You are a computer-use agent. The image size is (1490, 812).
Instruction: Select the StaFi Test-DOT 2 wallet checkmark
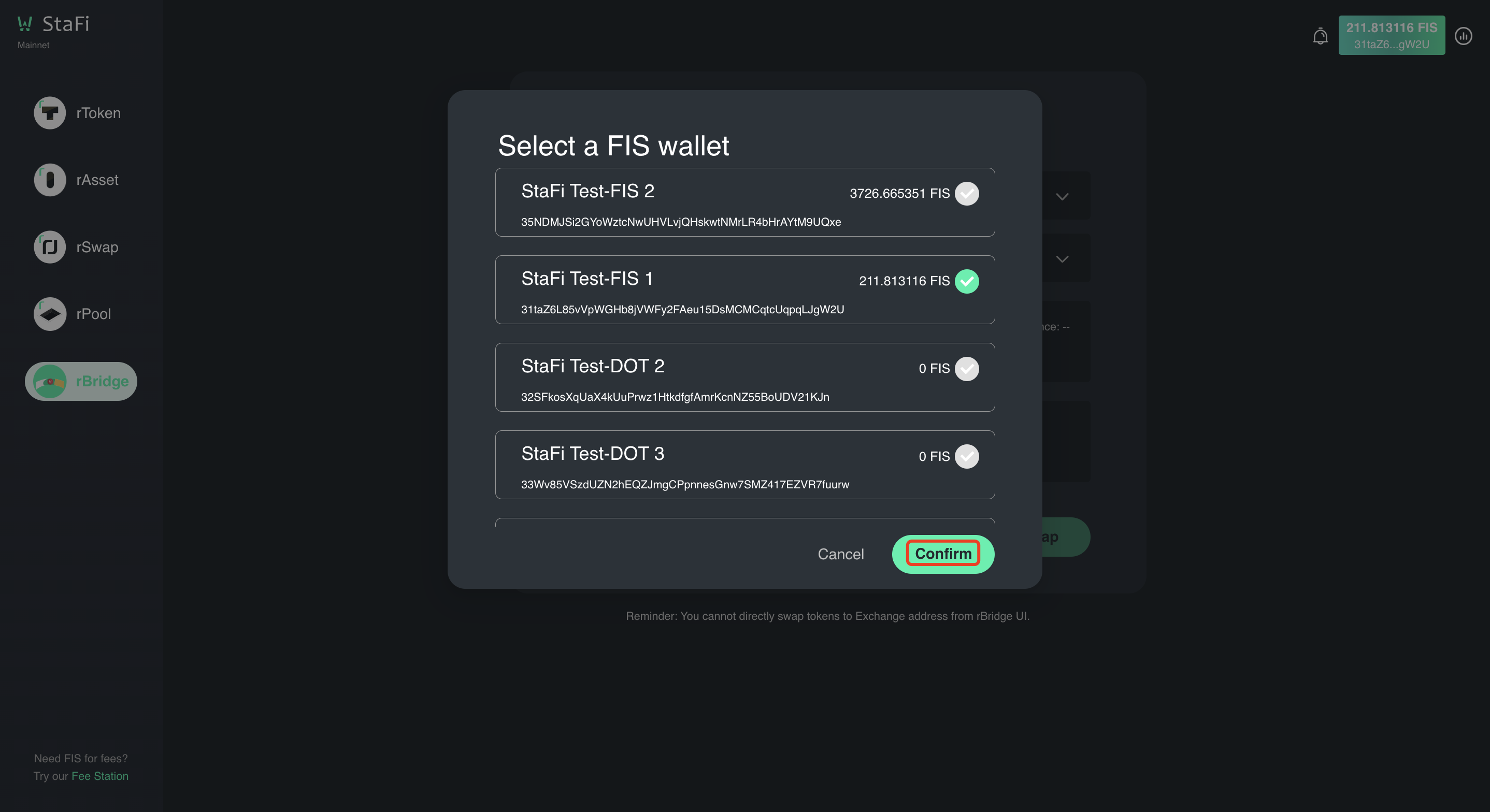pos(967,368)
